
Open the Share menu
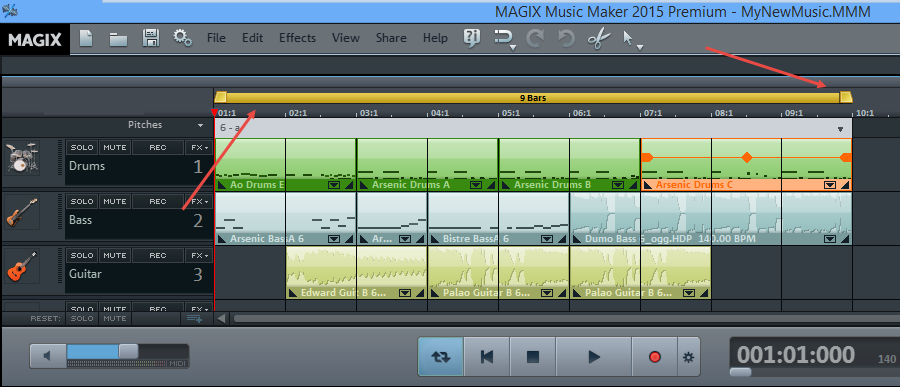[x=391, y=38]
